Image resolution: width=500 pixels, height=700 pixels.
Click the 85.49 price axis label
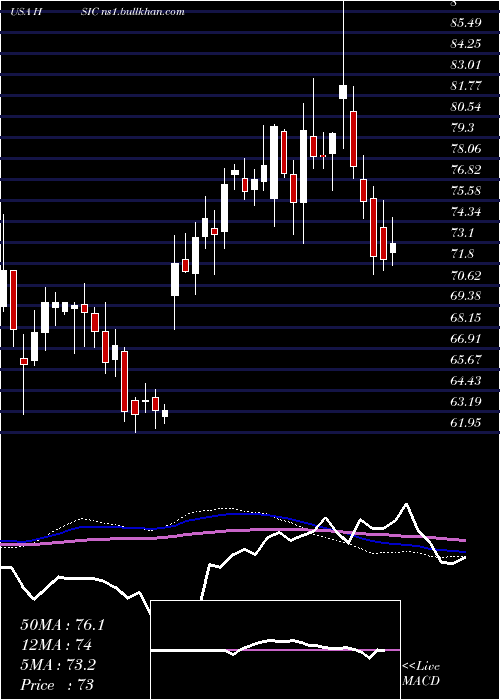pos(466,22)
